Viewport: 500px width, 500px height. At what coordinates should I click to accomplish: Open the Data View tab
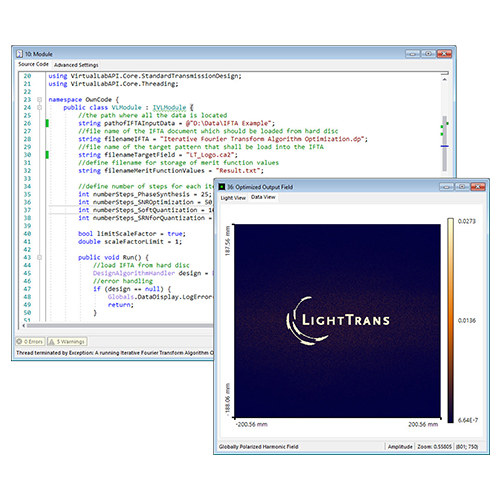point(263,197)
